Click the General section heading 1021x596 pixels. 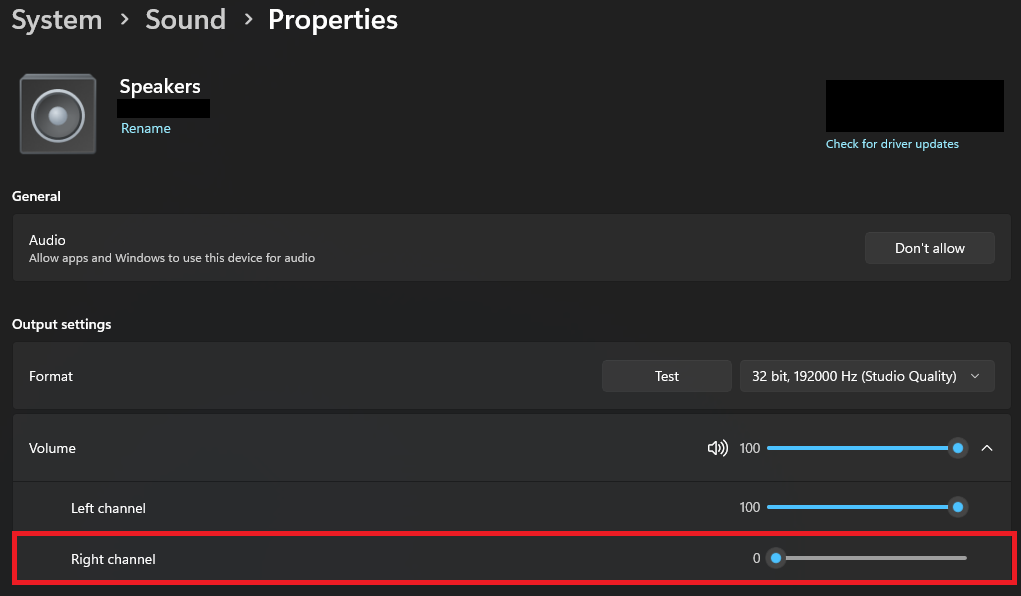[x=36, y=196]
